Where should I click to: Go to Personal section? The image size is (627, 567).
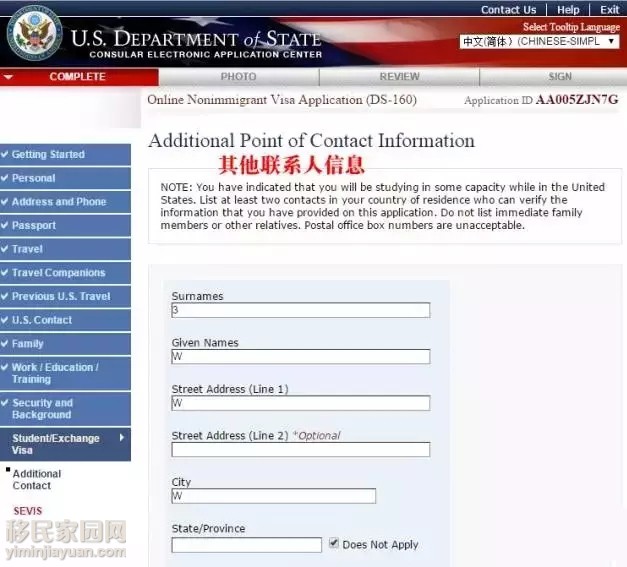point(65,178)
